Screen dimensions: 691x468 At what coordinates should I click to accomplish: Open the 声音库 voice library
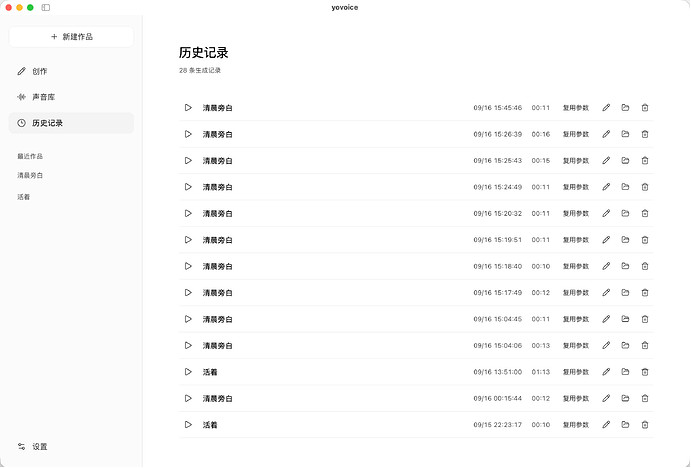click(x=71, y=97)
